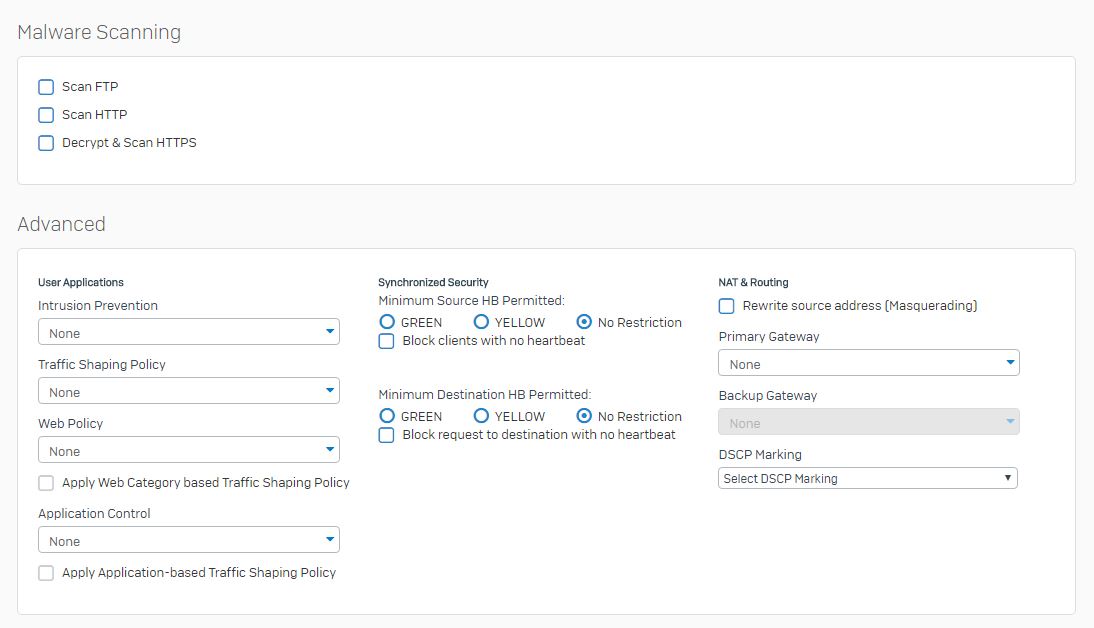This screenshot has height=628, width=1094.
Task: Check Block request to destination with no heartbeat
Action: (386, 435)
